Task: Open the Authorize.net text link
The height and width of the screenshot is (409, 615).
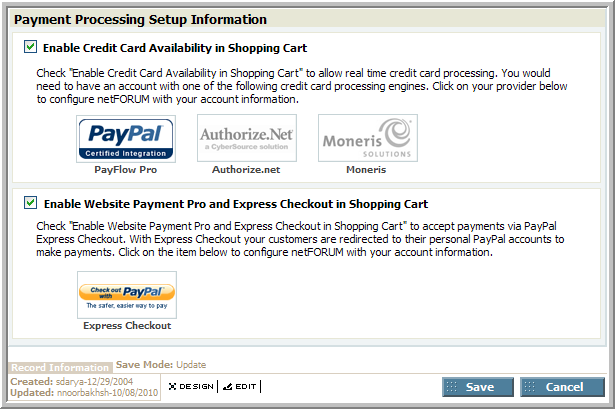Action: tap(246, 170)
